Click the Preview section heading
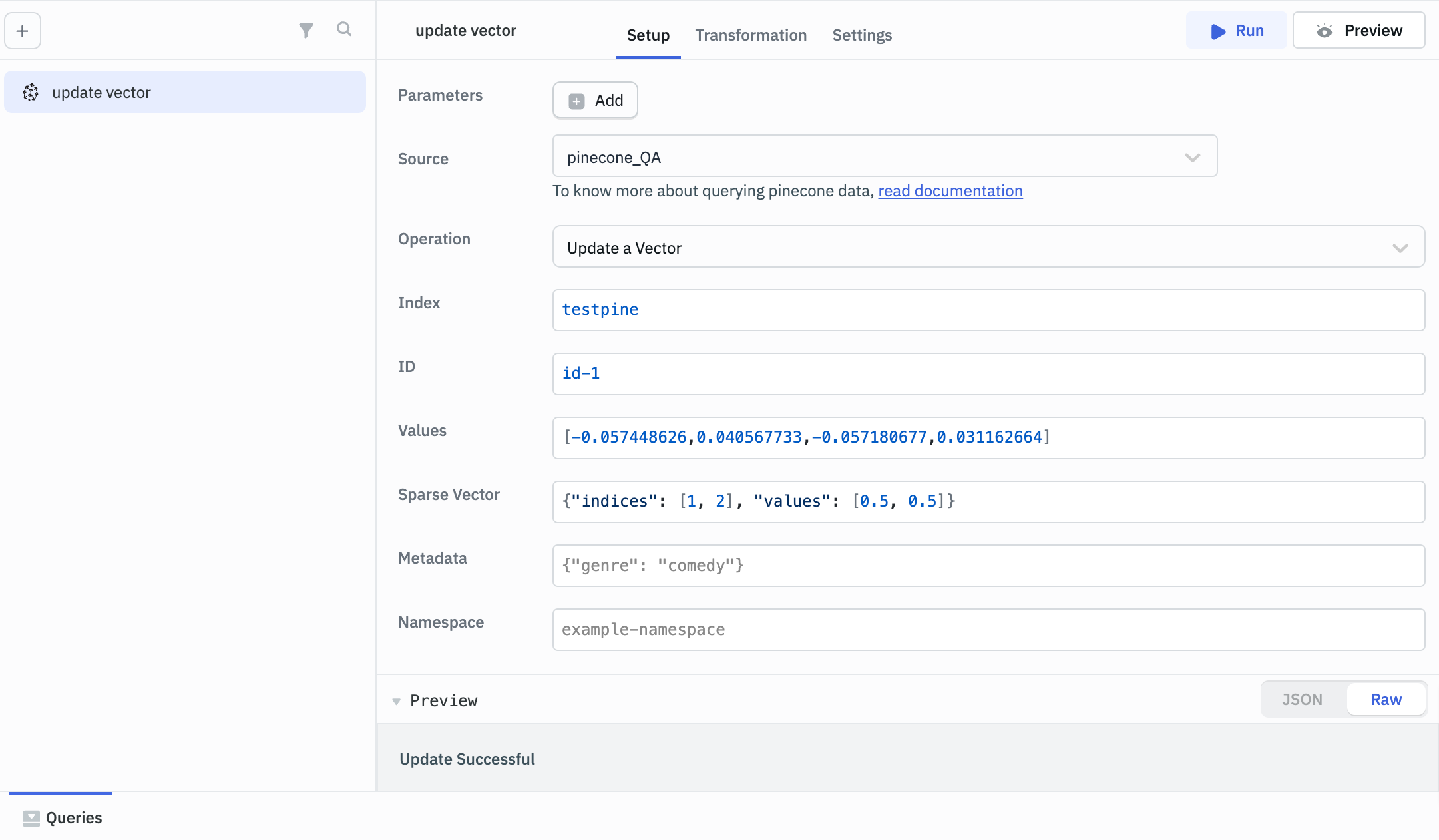Viewport: 1439px width, 840px height. (x=443, y=700)
